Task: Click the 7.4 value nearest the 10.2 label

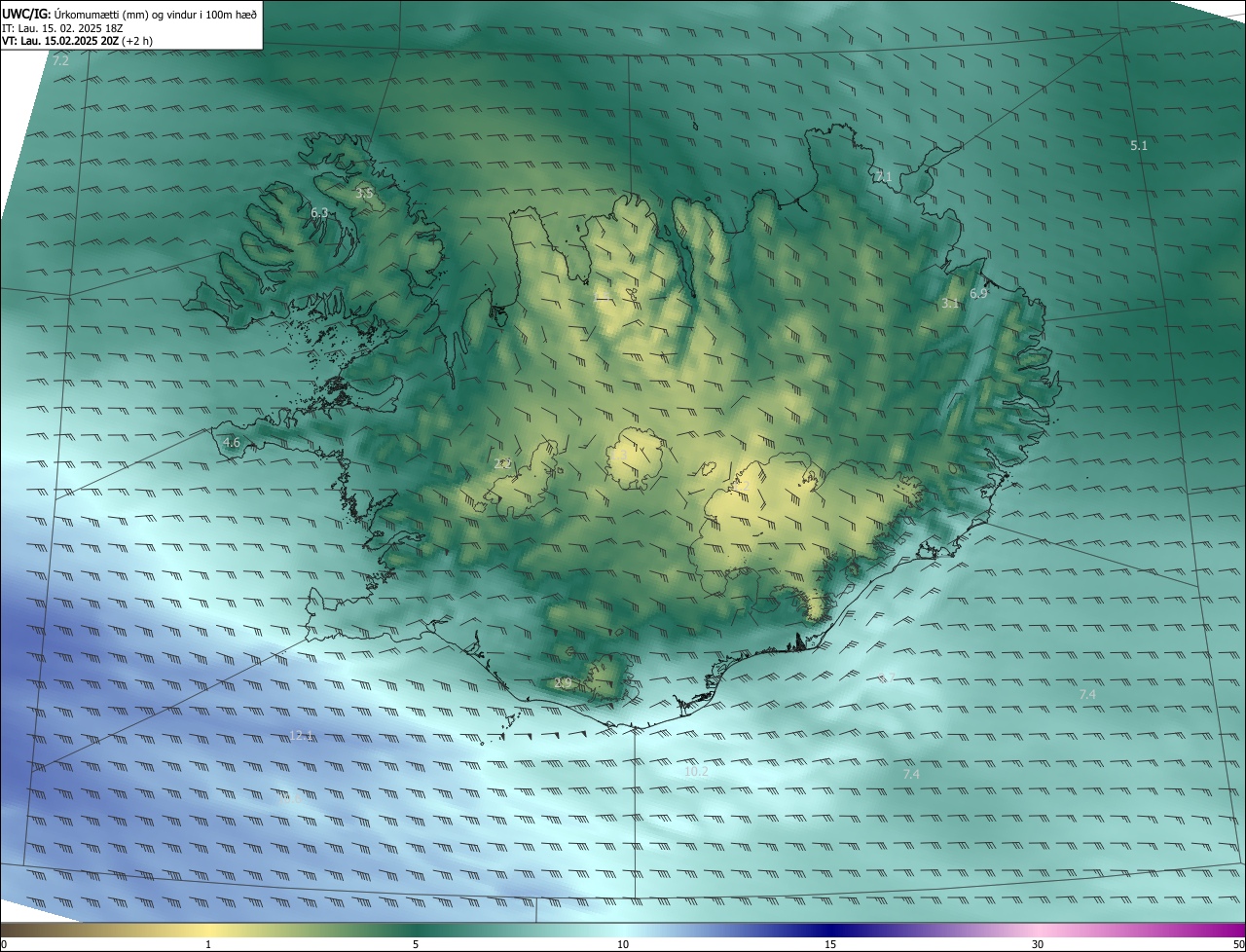Action: (x=911, y=774)
